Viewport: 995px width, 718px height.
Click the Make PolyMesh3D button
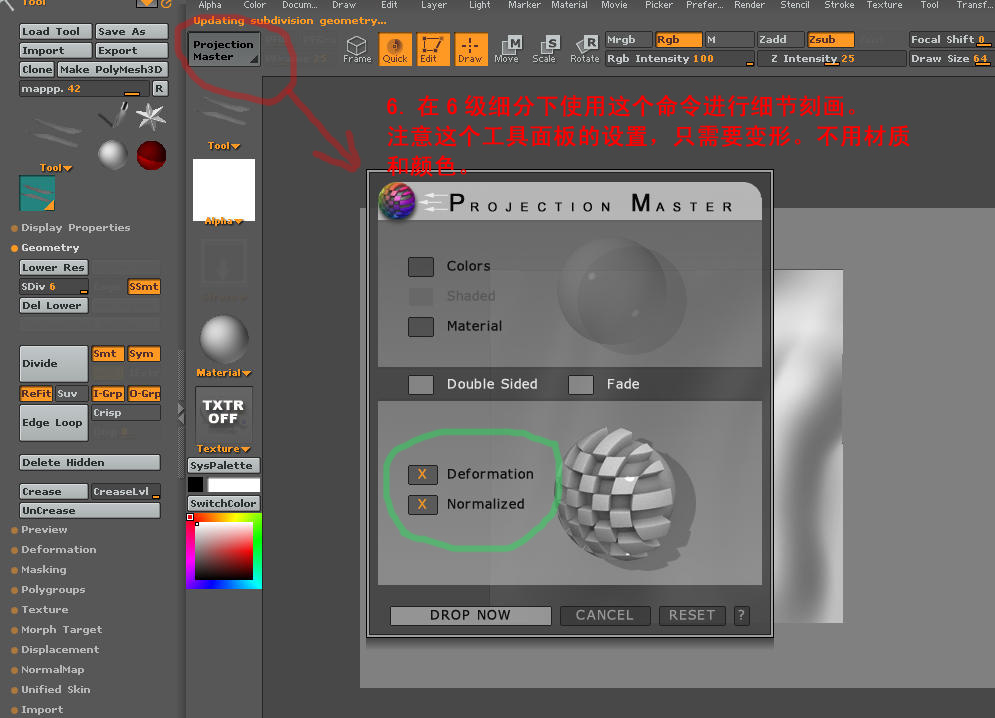coord(112,69)
